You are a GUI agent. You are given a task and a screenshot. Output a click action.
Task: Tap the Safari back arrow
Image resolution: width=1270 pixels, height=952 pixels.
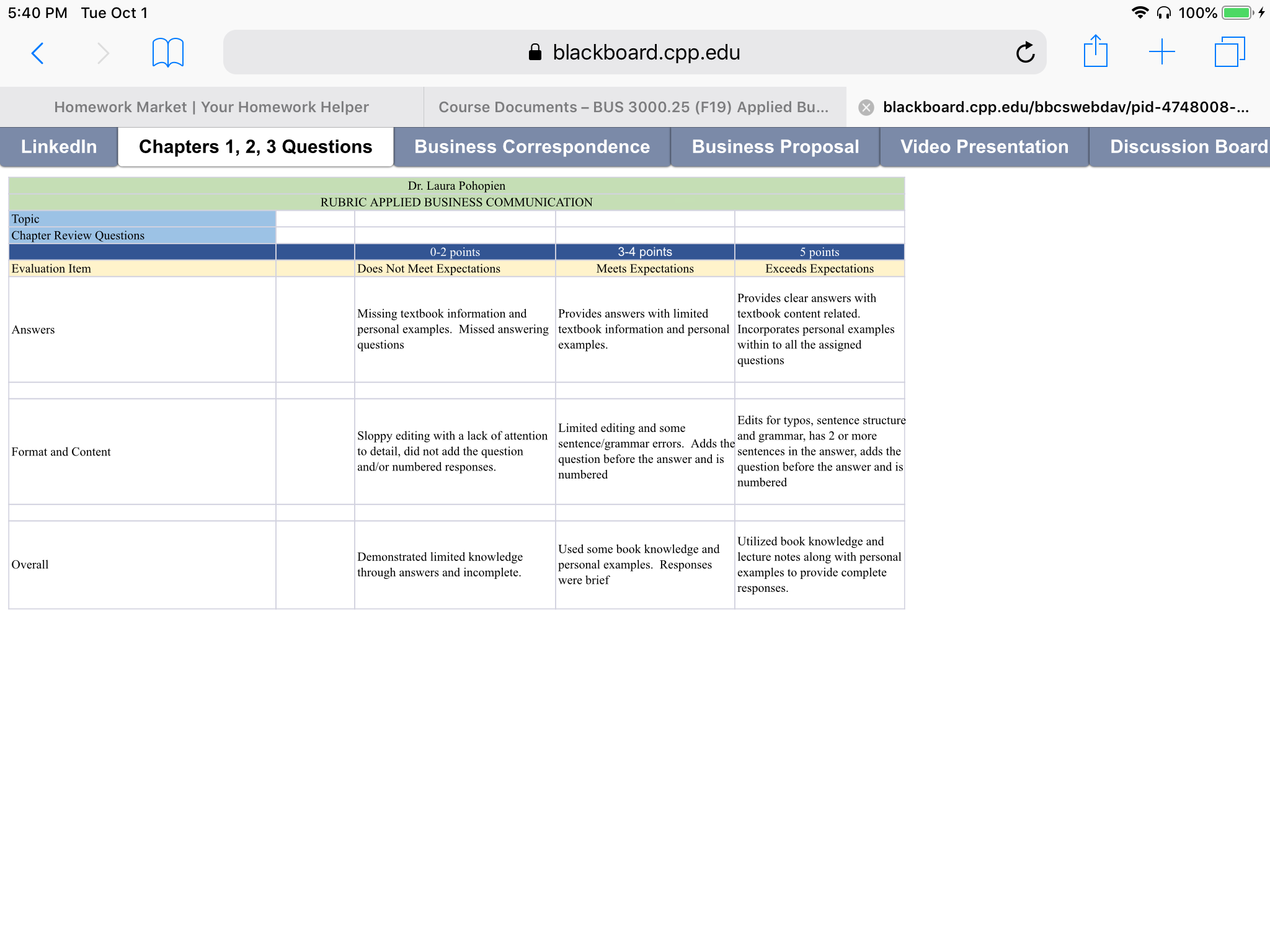click(38, 53)
